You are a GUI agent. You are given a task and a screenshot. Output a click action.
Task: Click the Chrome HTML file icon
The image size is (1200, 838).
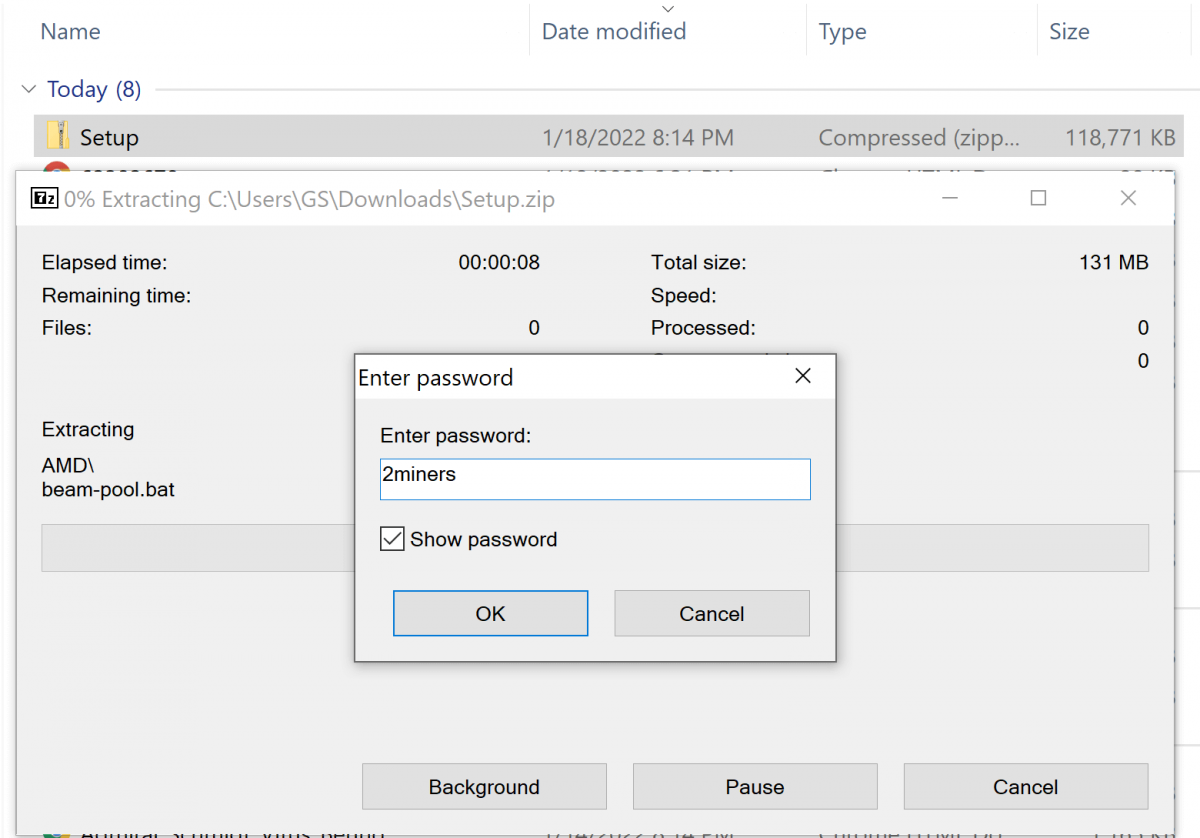57,168
